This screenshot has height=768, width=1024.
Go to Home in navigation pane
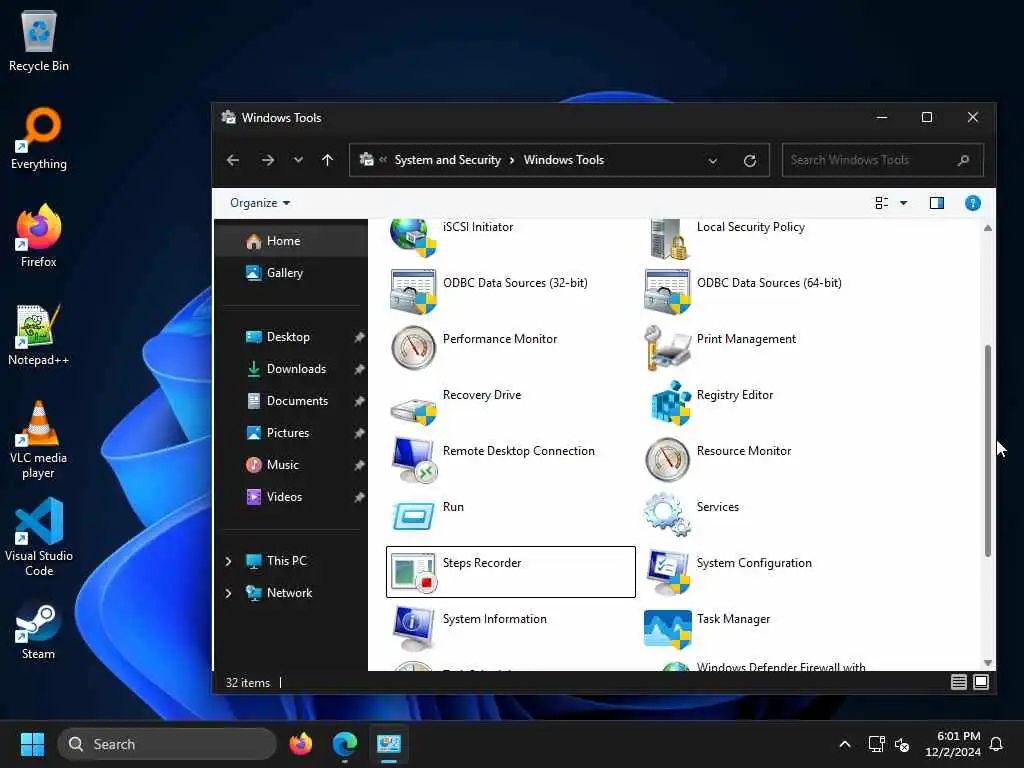291,241
